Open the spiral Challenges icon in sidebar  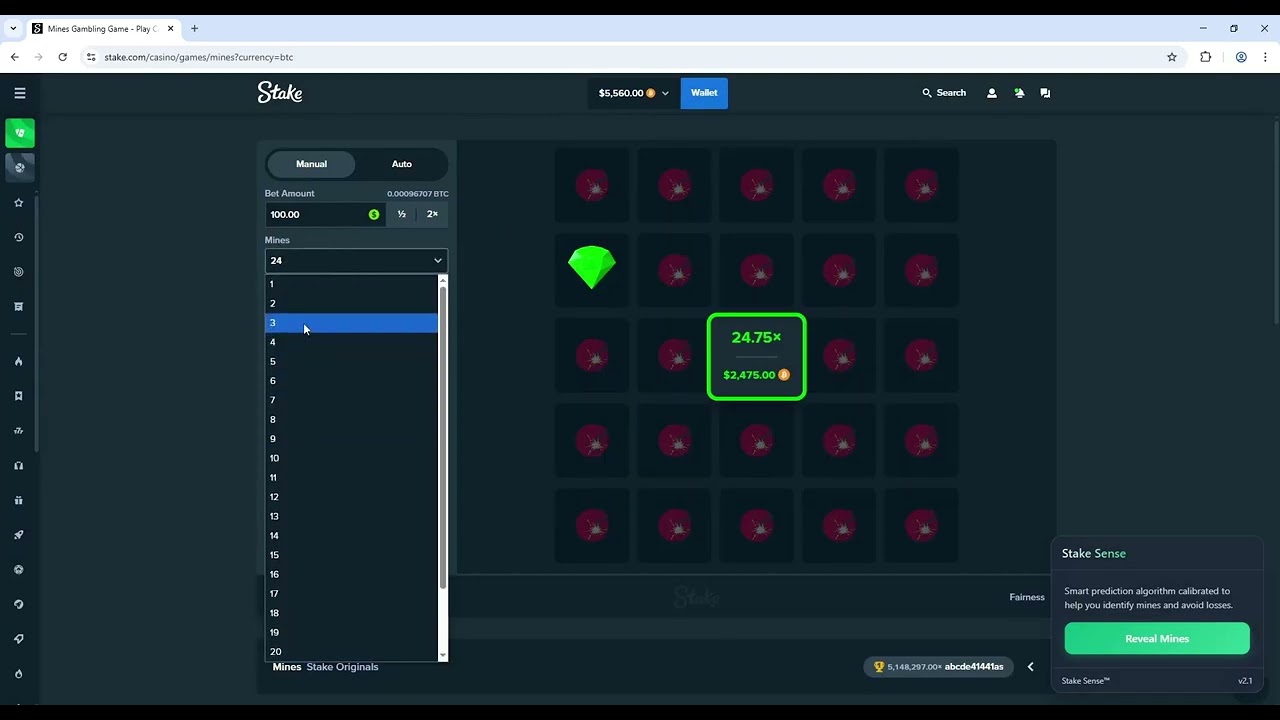coord(19,272)
